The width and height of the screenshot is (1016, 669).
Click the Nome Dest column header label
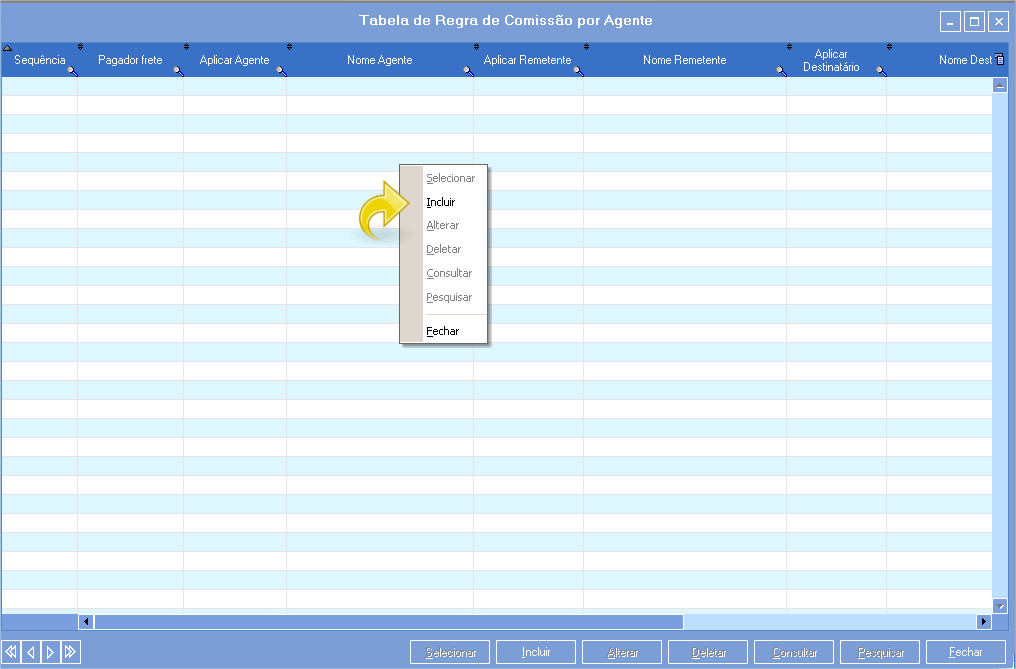(x=965, y=60)
